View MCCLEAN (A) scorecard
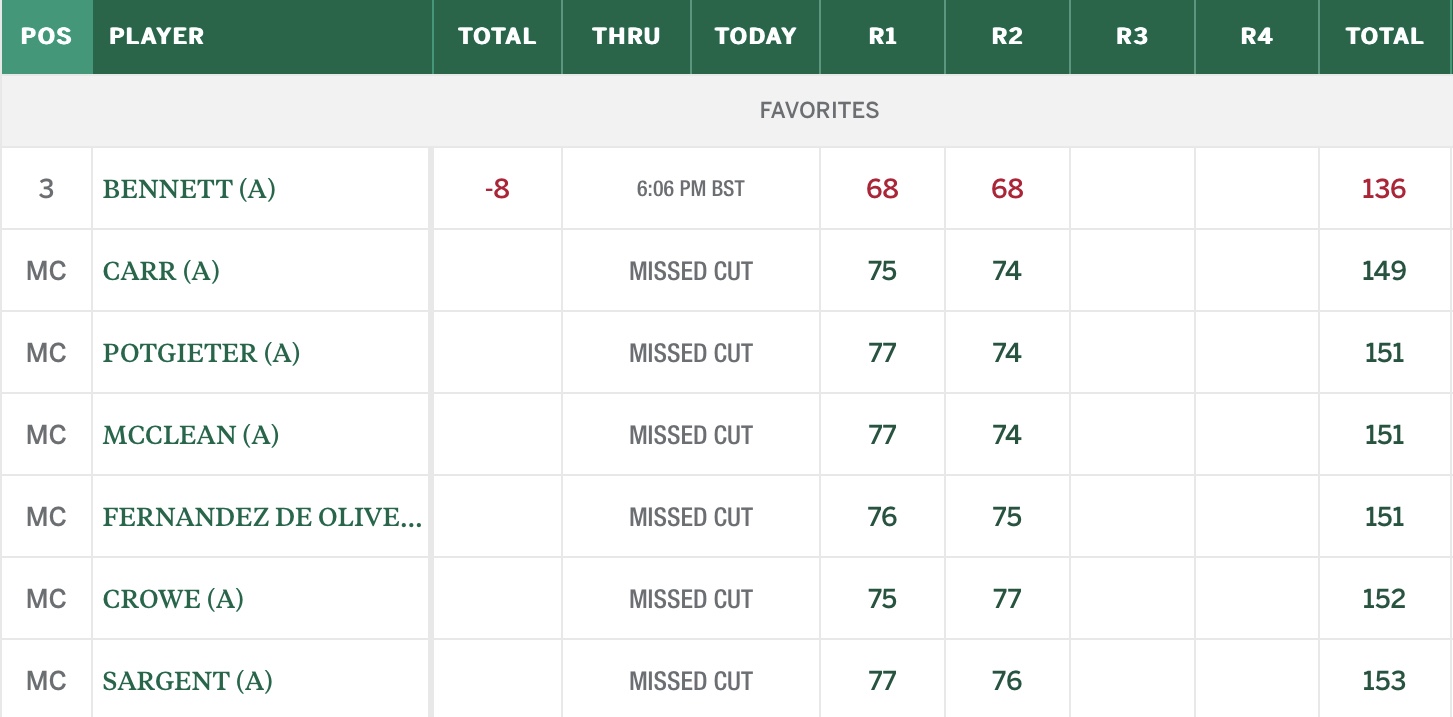Screen dimensions: 1453x717 pyautogui.click(x=190, y=435)
